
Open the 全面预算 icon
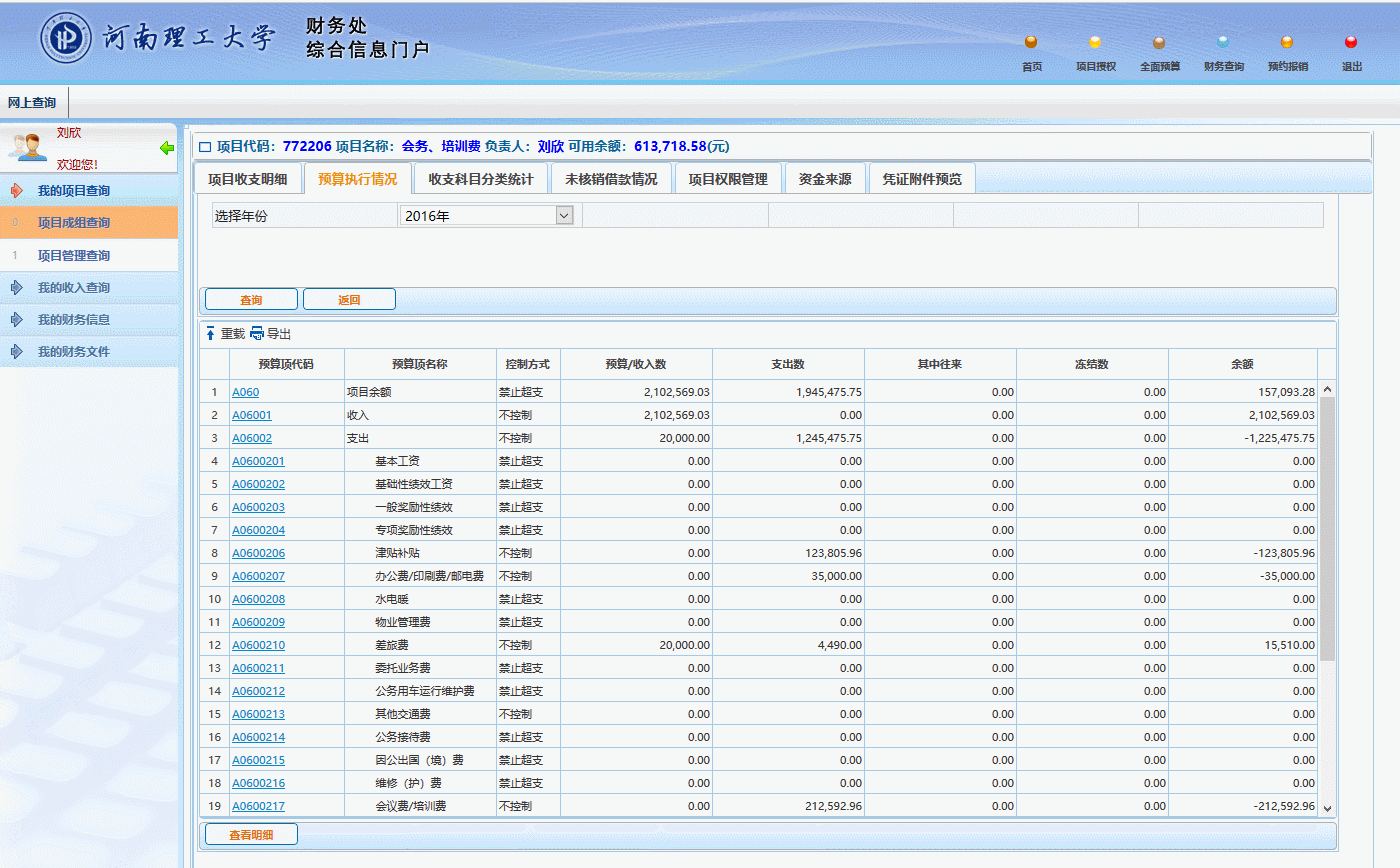[1159, 43]
